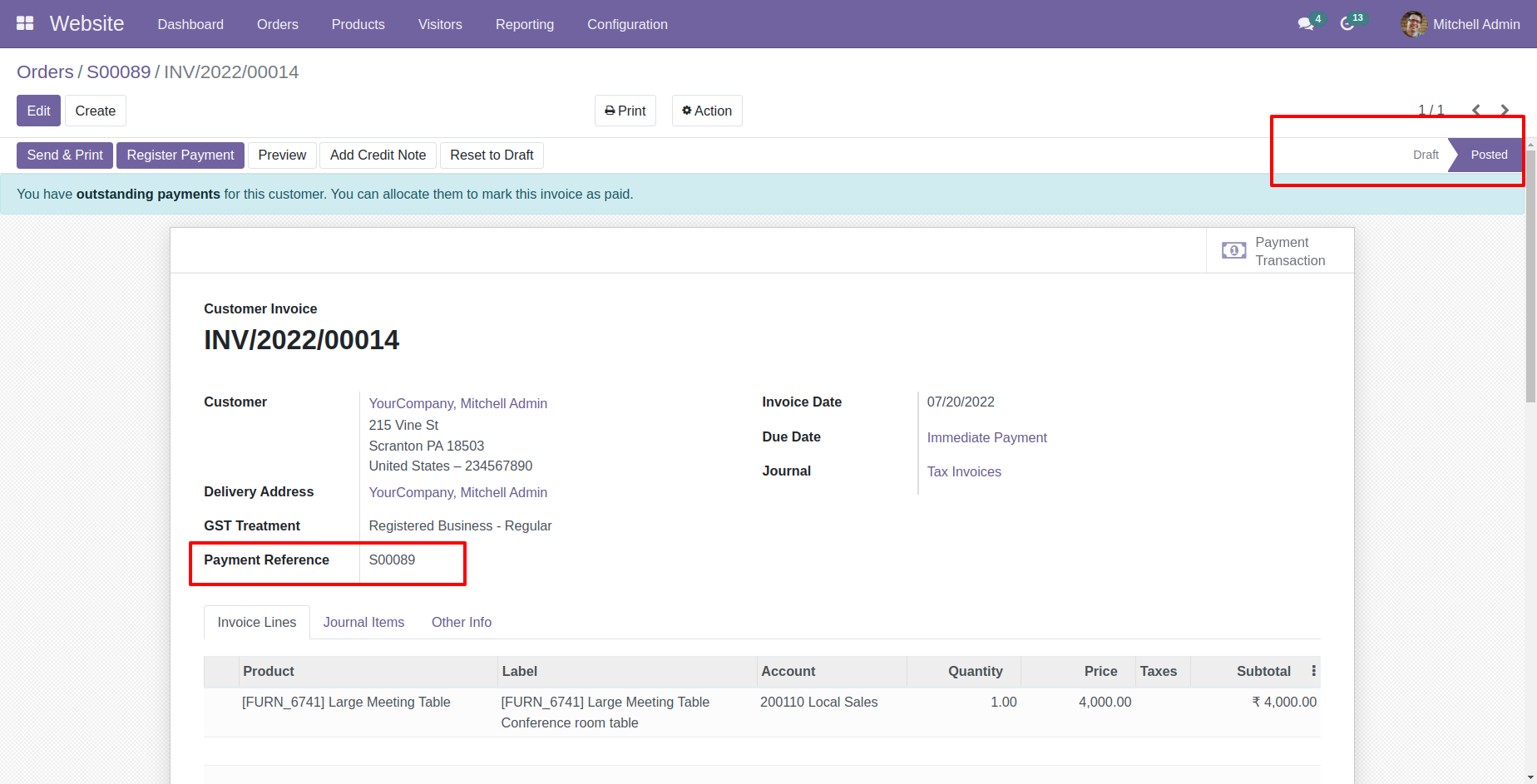Open the apps grid menu icon
Screen dimensions: 1537x784
pos(25,23)
